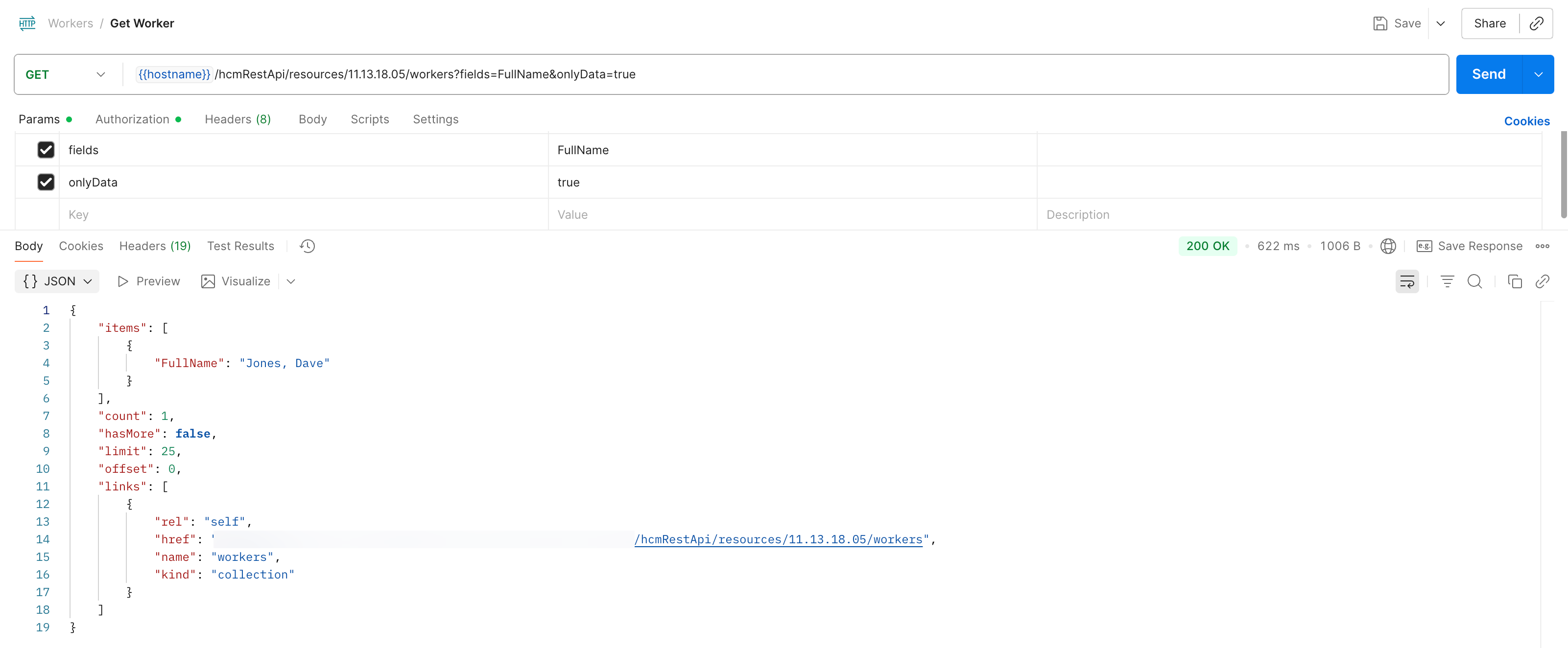
Task: Open the Cookies link on the right
Action: tap(1526, 121)
